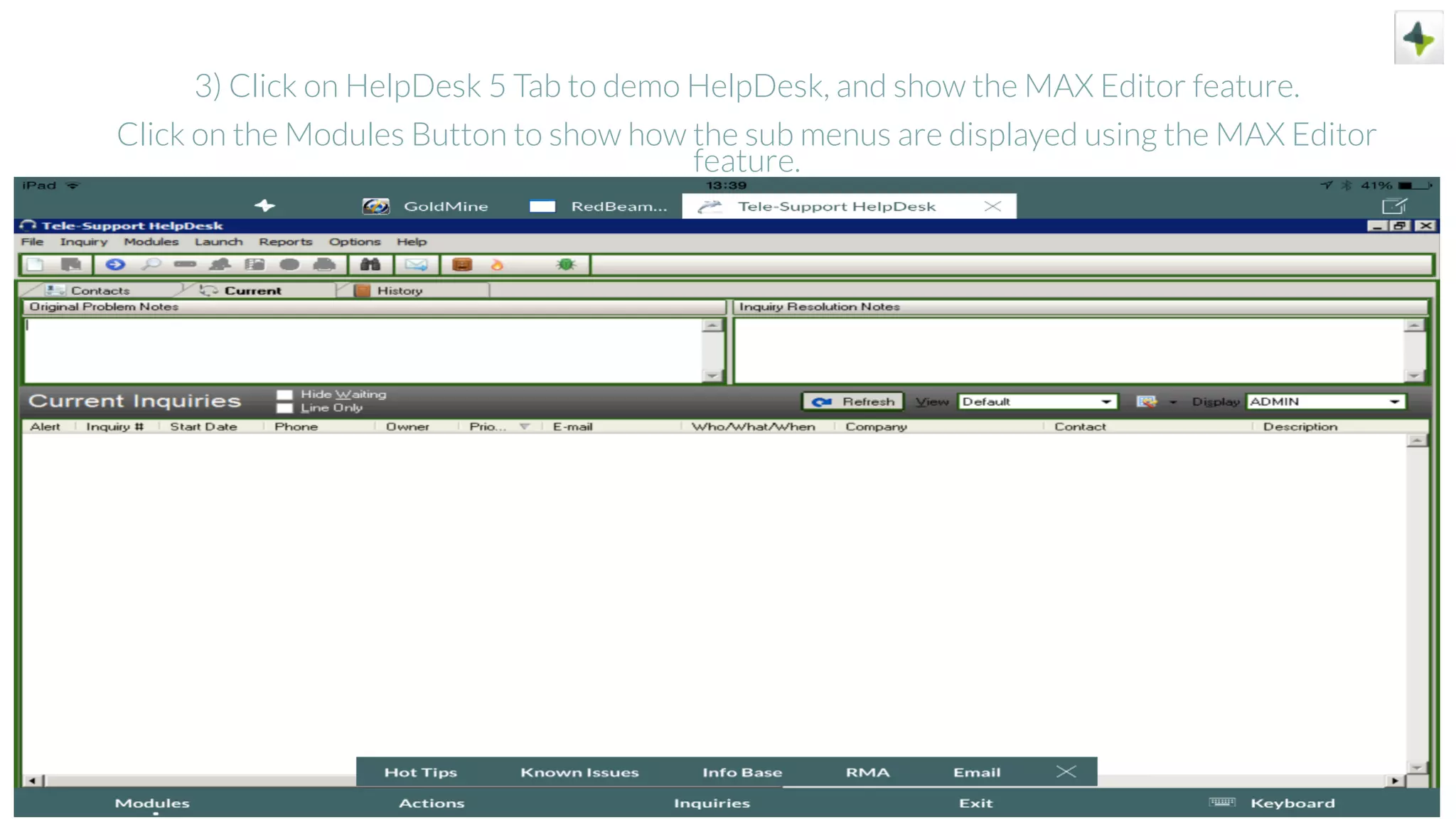Switch to the GoldMine app tab
1456x819 pixels.
click(x=425, y=206)
